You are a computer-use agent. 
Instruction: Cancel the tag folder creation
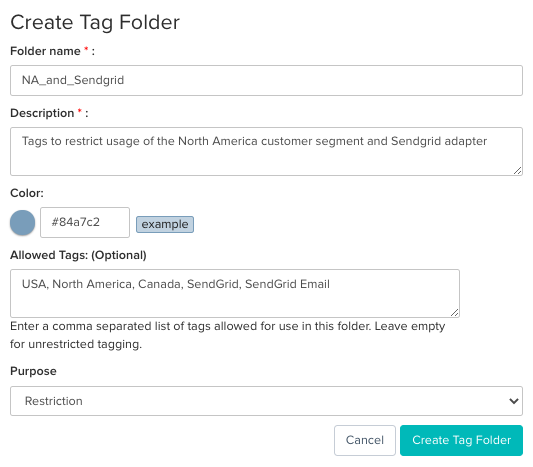(x=365, y=440)
